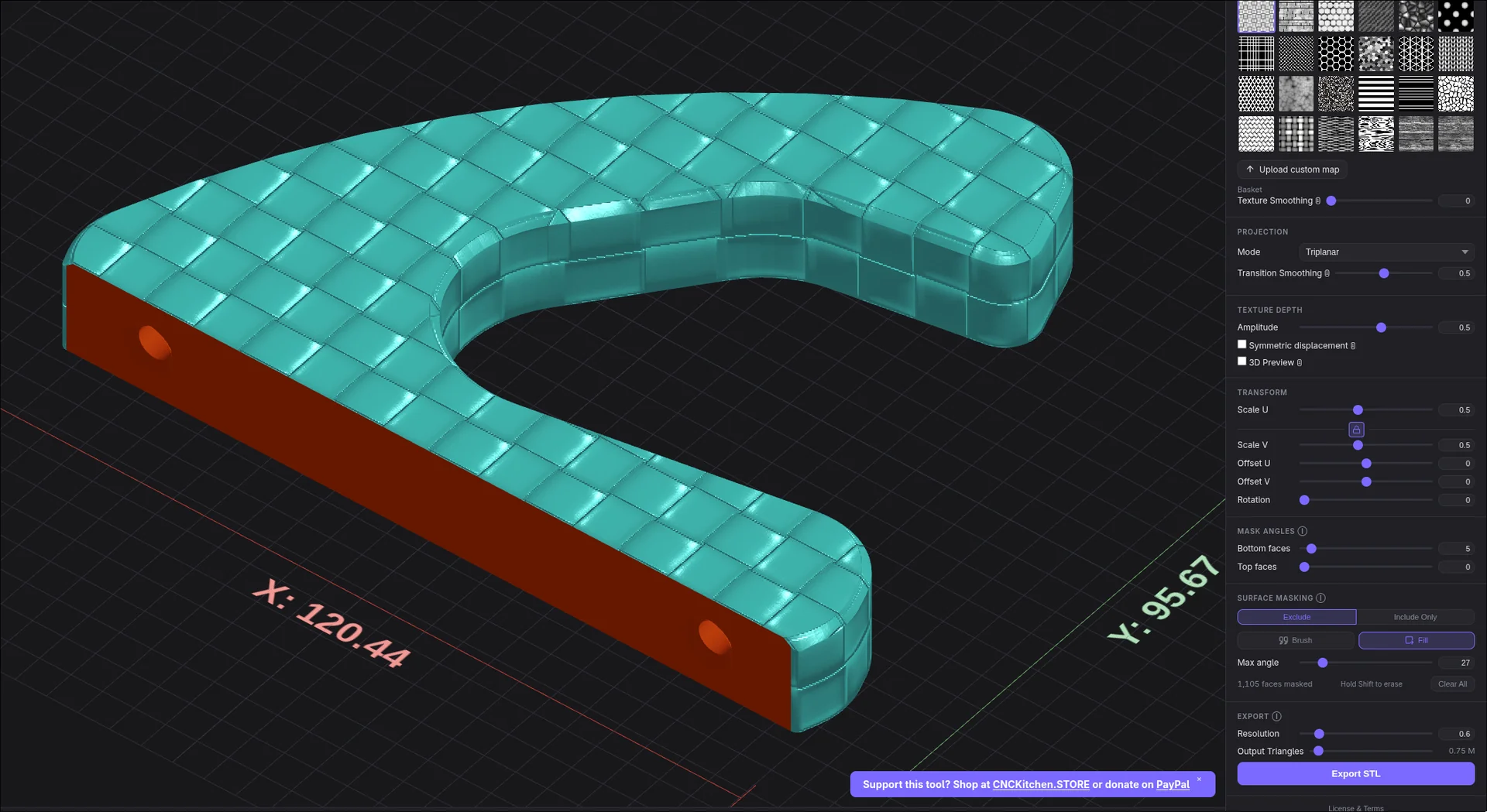Click the scale lock icon between Scale U and V
The image size is (1487, 812).
pyautogui.click(x=1356, y=430)
